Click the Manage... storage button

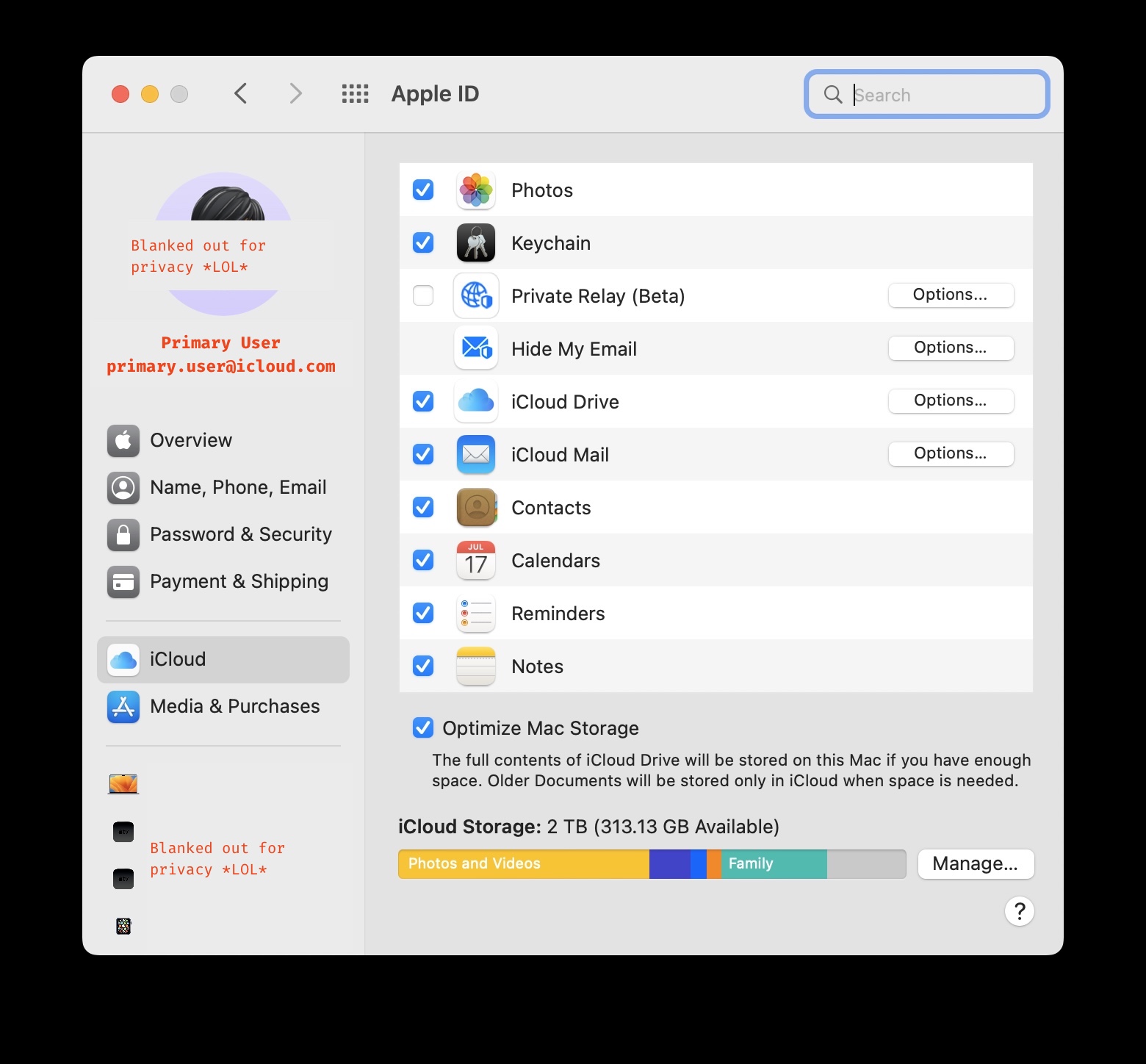point(976,864)
